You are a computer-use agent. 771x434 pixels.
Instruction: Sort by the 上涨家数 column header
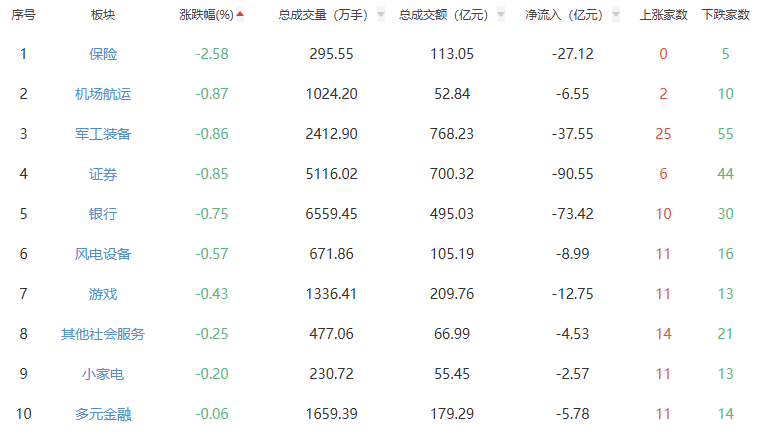pyautogui.click(x=663, y=16)
